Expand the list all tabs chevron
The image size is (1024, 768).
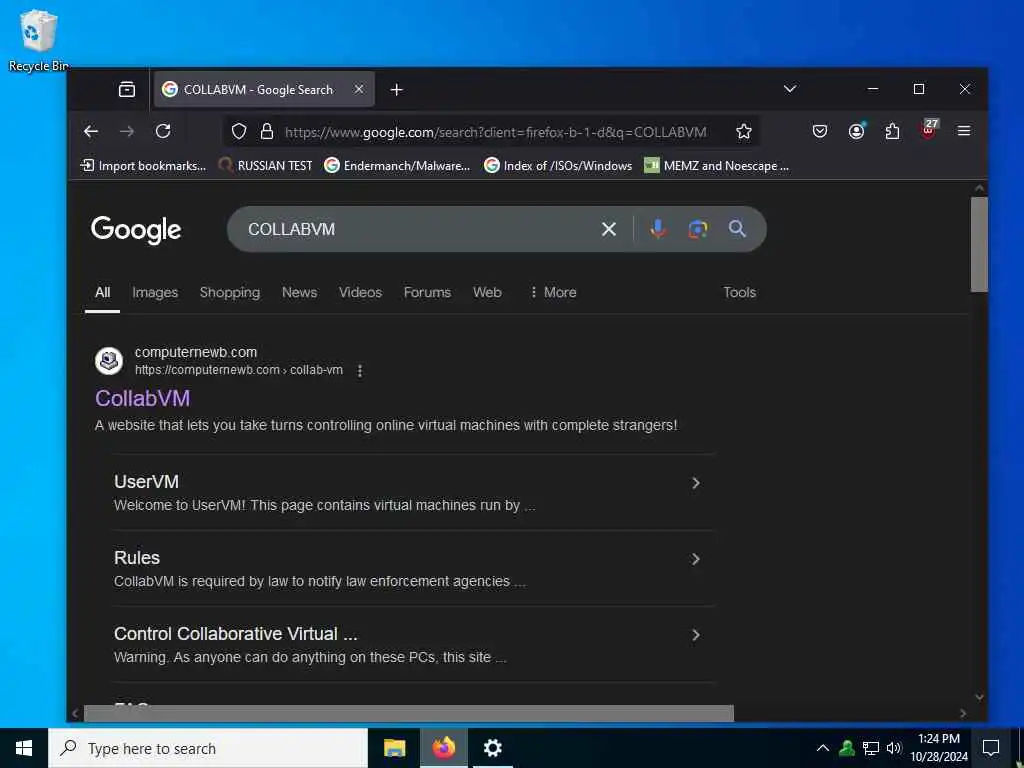pyautogui.click(x=790, y=89)
